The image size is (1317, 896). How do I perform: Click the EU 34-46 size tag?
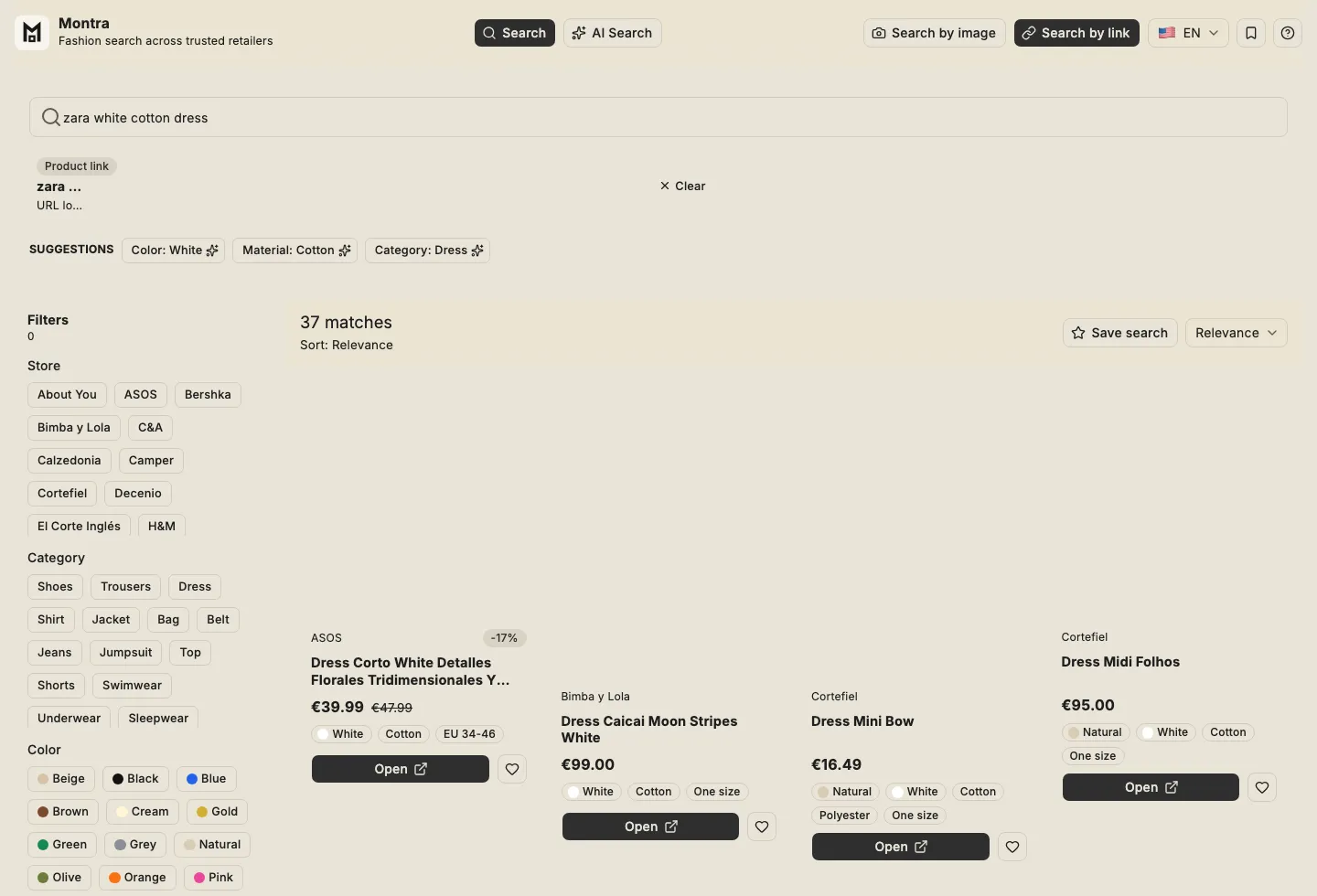coord(469,734)
